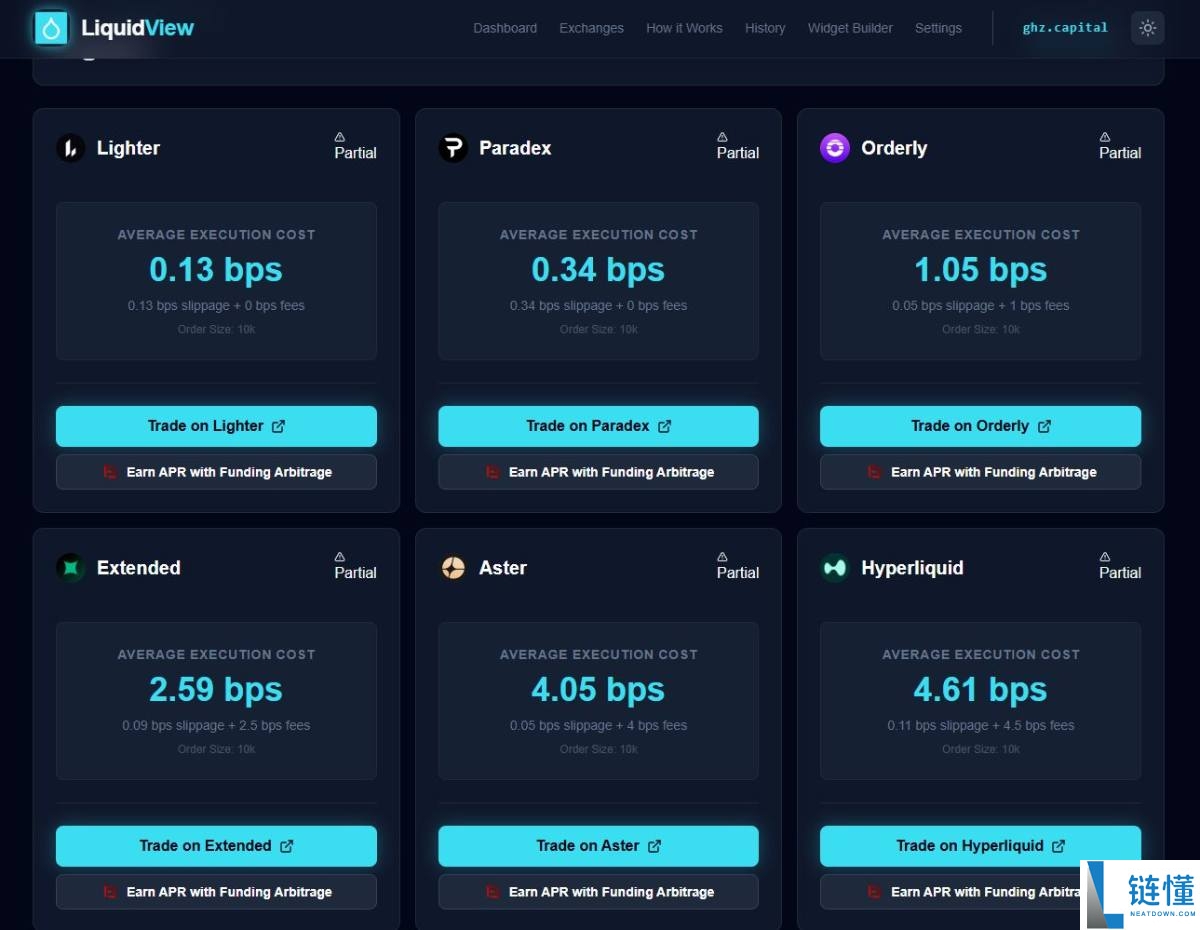Click the 0.13 bps execution cost value
The height and width of the screenshot is (930, 1200).
(216, 270)
